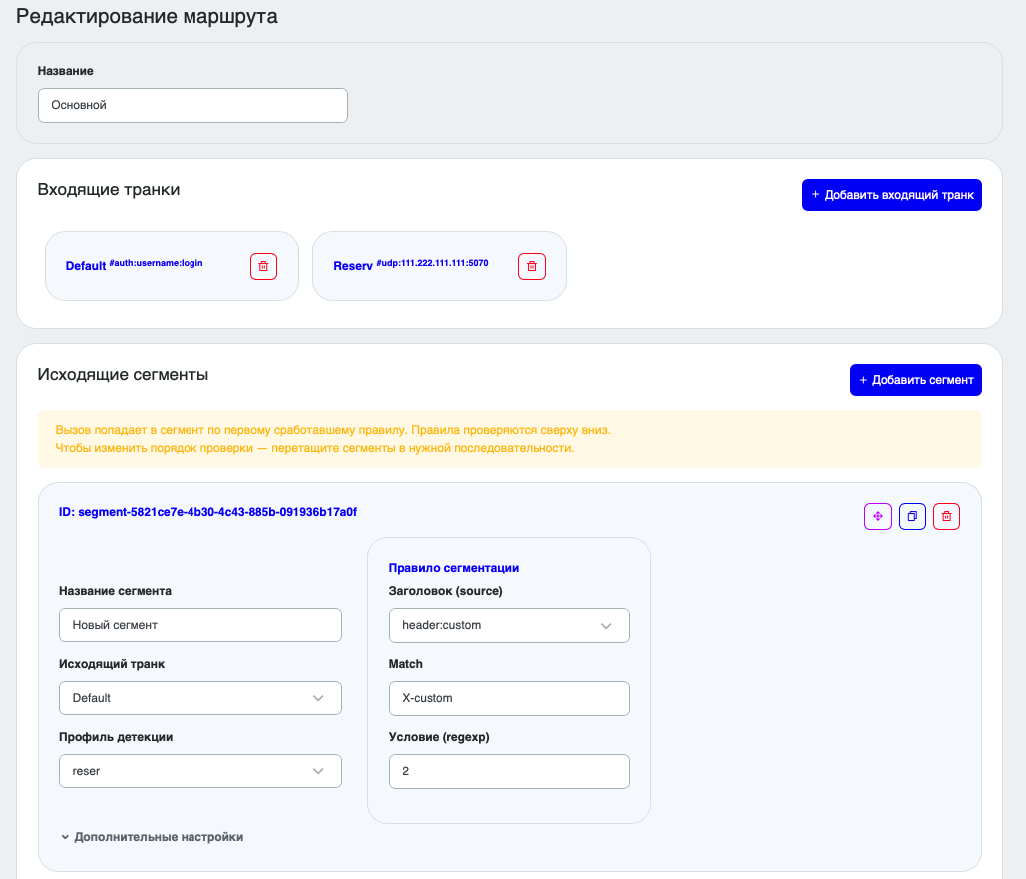Click the Добавить сегмент button

point(915,380)
